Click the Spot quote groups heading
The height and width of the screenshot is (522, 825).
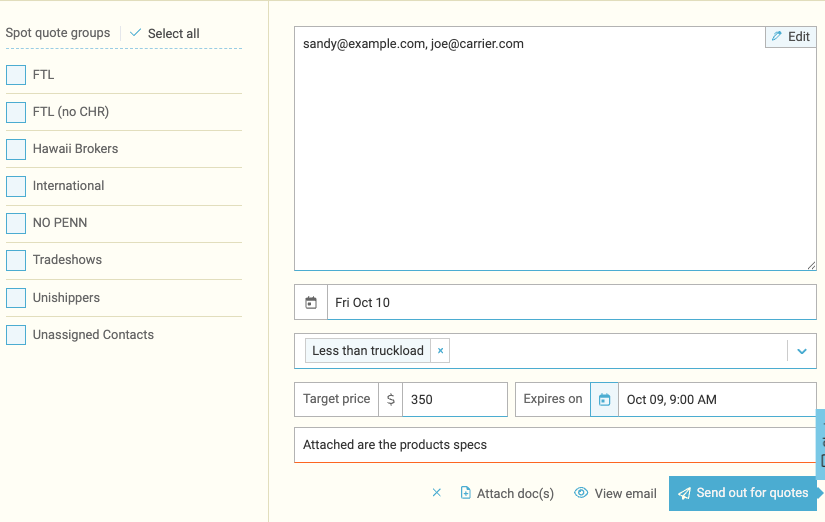58,33
